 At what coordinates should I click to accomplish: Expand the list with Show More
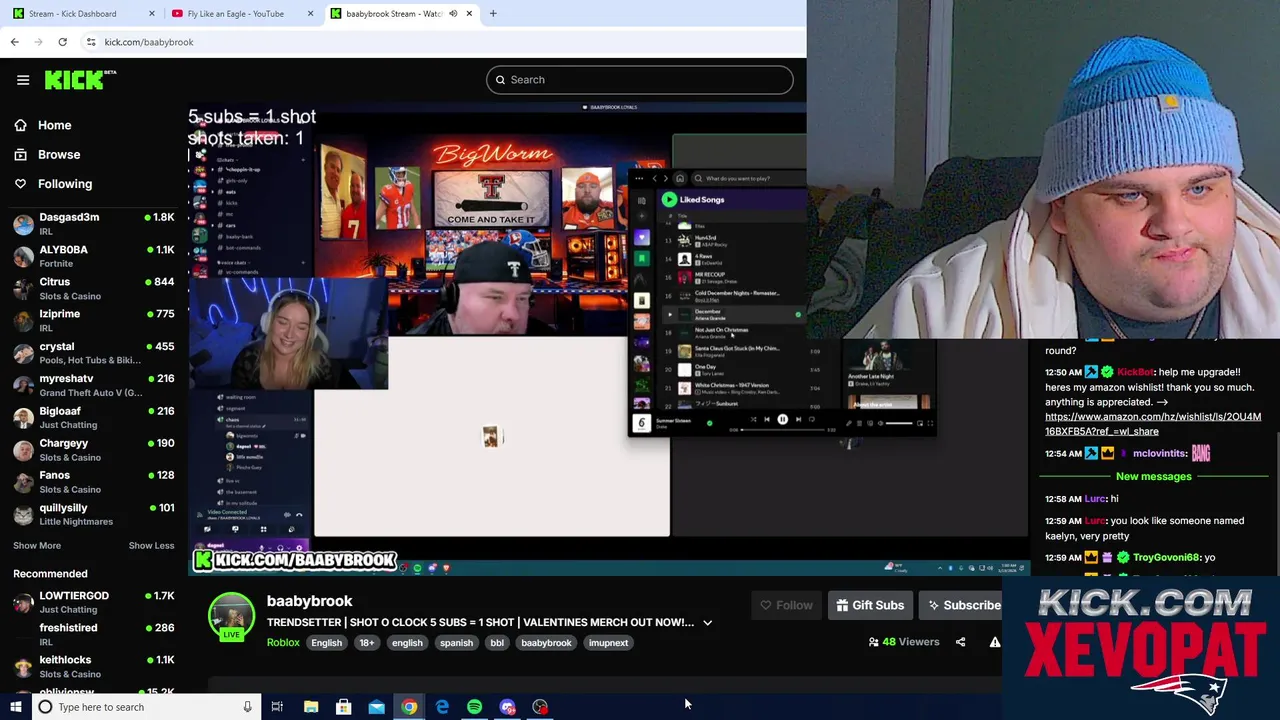[x=37, y=546]
